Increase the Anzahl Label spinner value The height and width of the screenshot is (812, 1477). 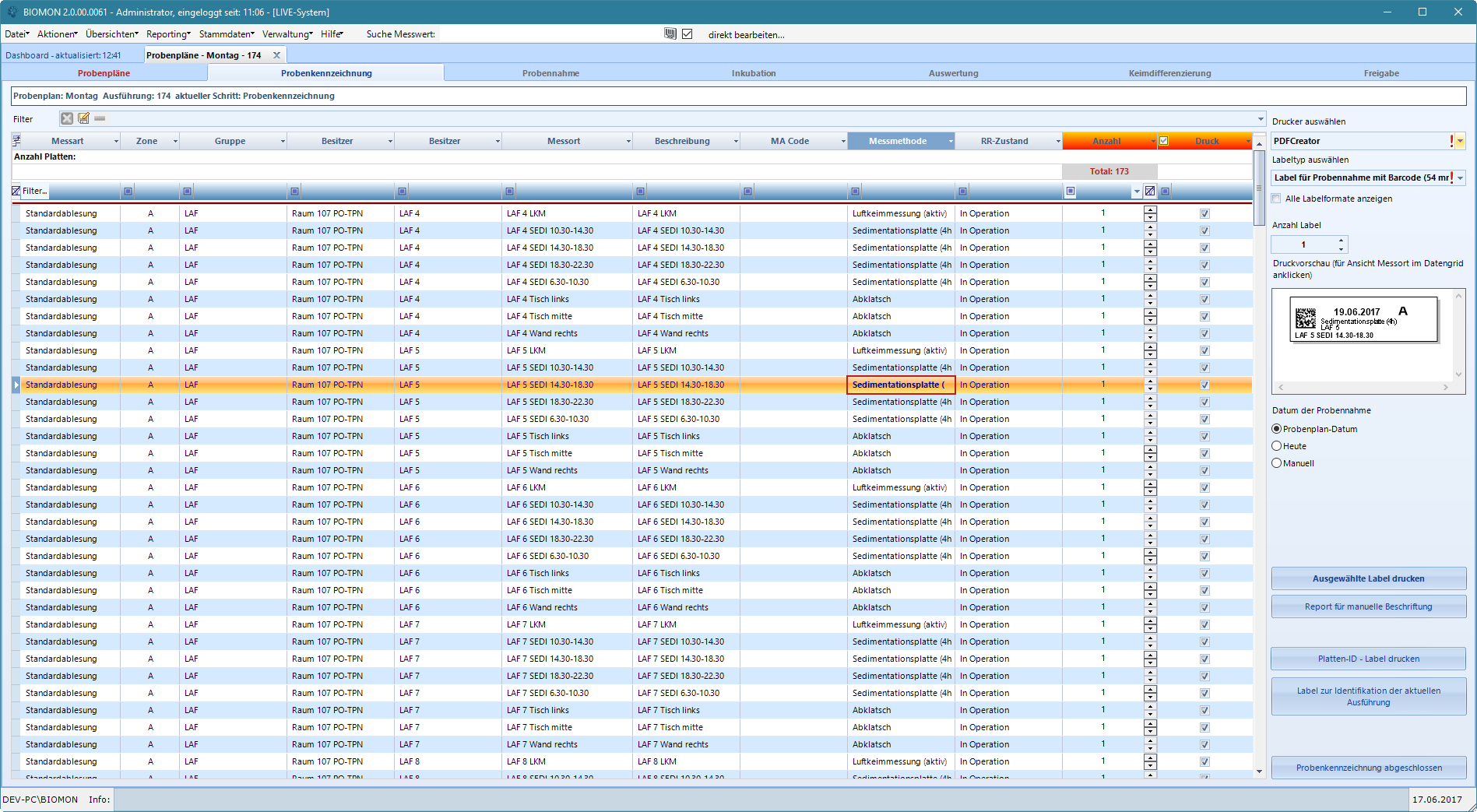(1341, 241)
